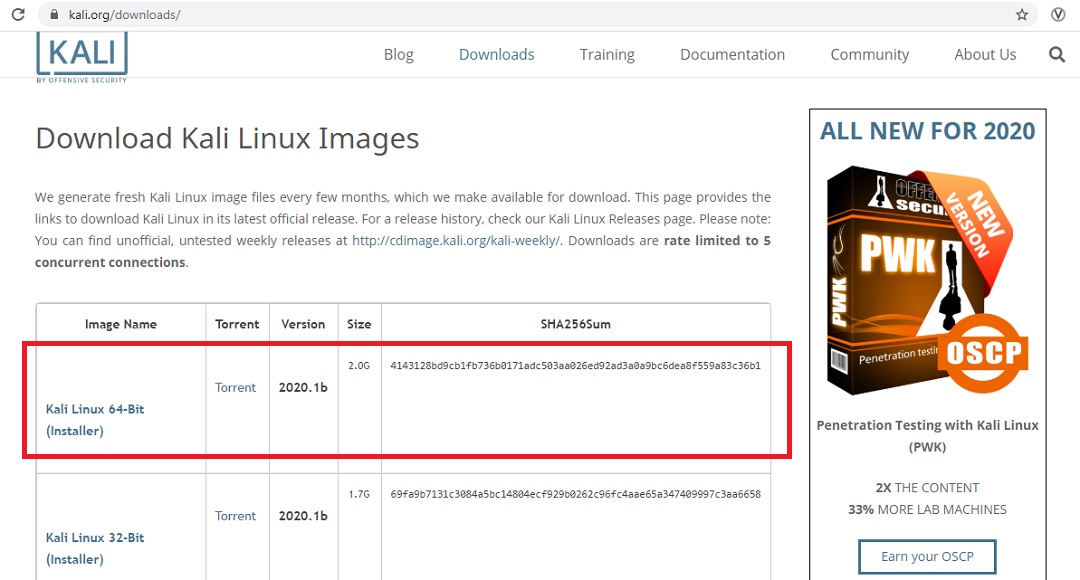Screen dimensions: 1080x580
Task: Click version 2020.1b in the 32-Bit row
Action: [x=303, y=515]
